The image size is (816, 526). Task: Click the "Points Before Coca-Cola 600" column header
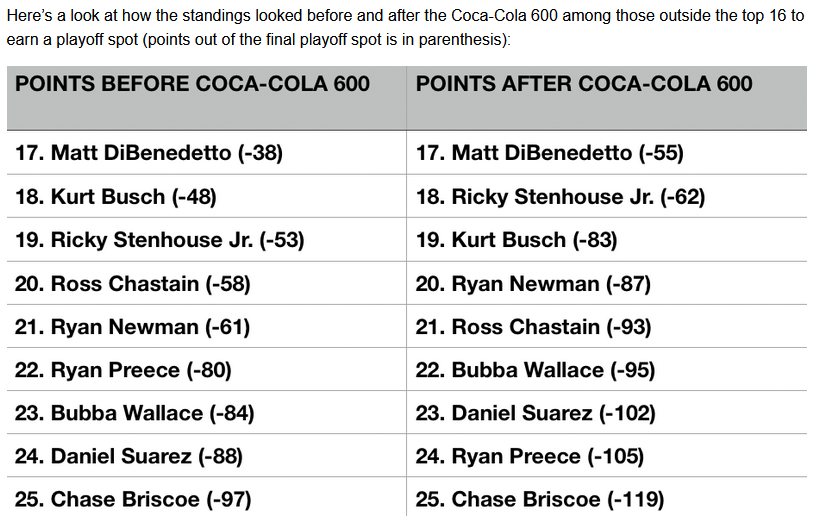coord(193,84)
